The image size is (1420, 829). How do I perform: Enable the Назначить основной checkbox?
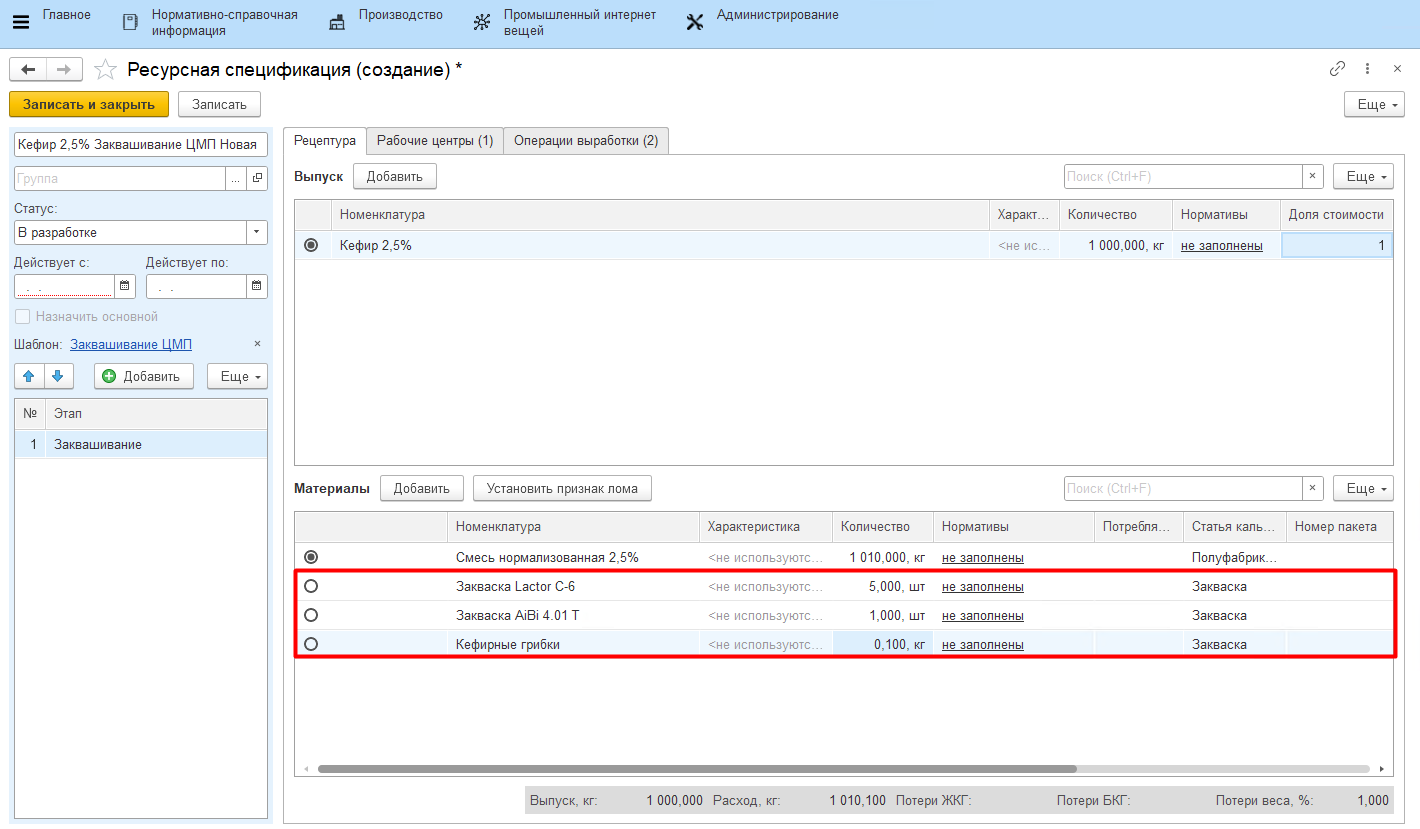click(22, 317)
